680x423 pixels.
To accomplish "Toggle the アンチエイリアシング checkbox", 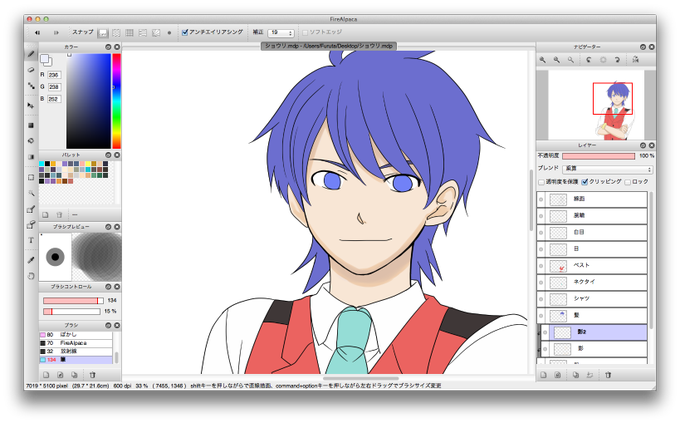I will 185,32.
